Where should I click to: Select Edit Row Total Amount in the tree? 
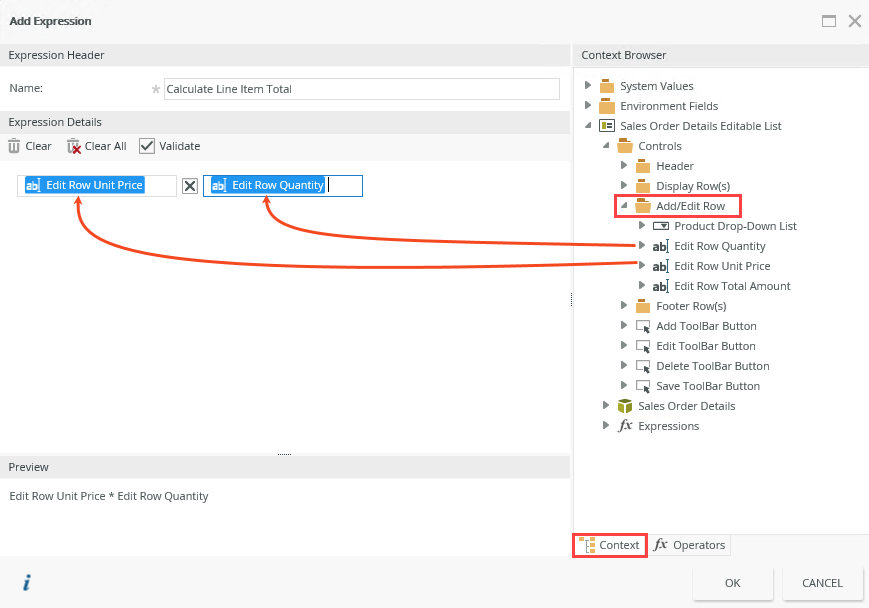(x=732, y=286)
